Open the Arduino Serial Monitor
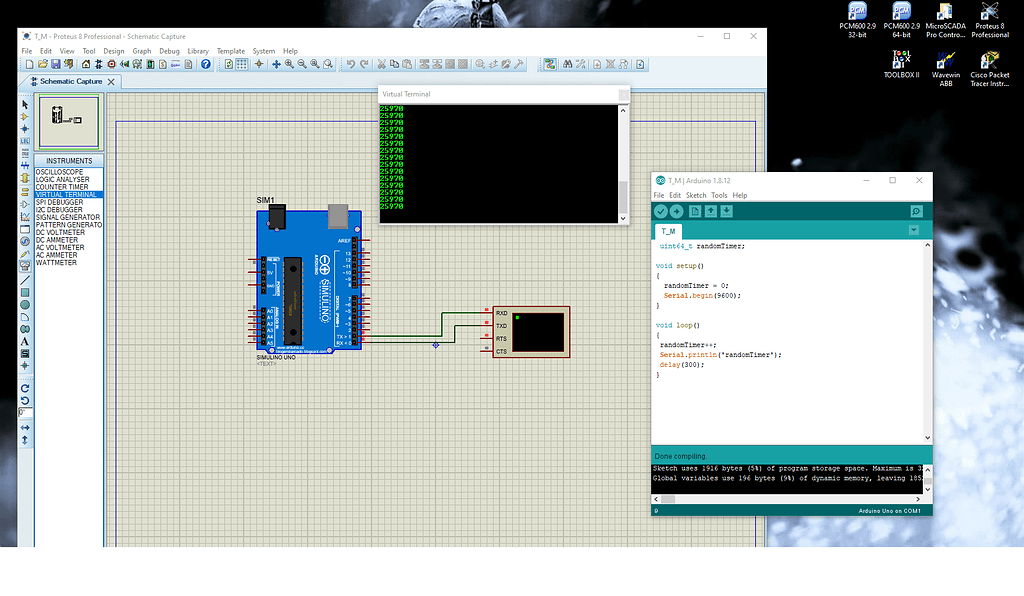Viewport: 1024px width, 596px height. click(x=917, y=211)
